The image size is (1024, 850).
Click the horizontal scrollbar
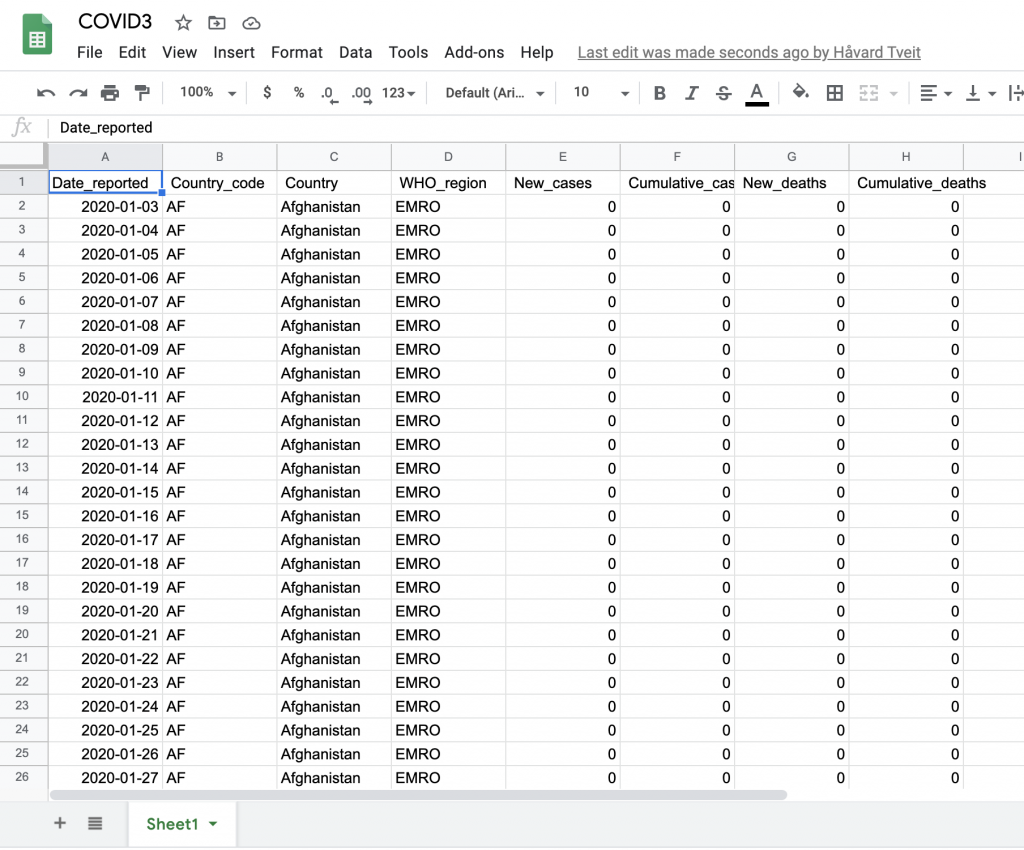click(x=418, y=795)
